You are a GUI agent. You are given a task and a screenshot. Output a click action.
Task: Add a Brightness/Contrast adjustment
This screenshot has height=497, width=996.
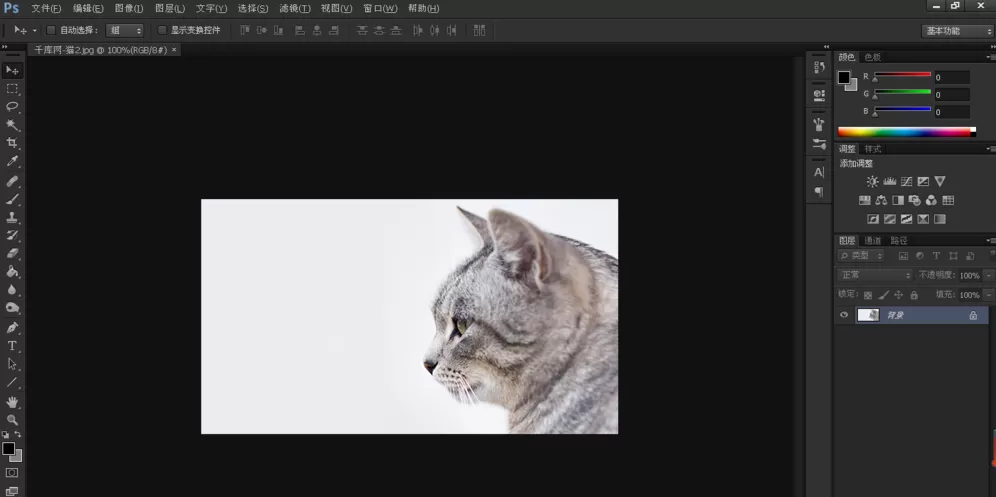pyautogui.click(x=873, y=182)
